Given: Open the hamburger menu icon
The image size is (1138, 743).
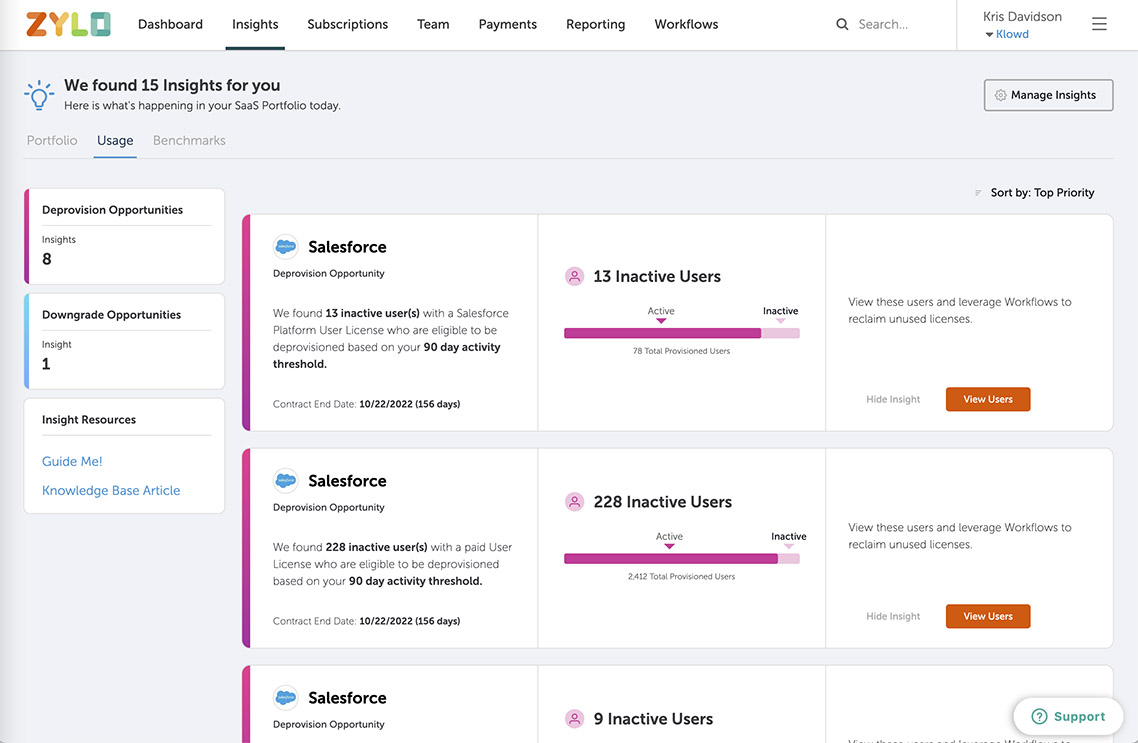Looking at the screenshot, I should click(1099, 24).
